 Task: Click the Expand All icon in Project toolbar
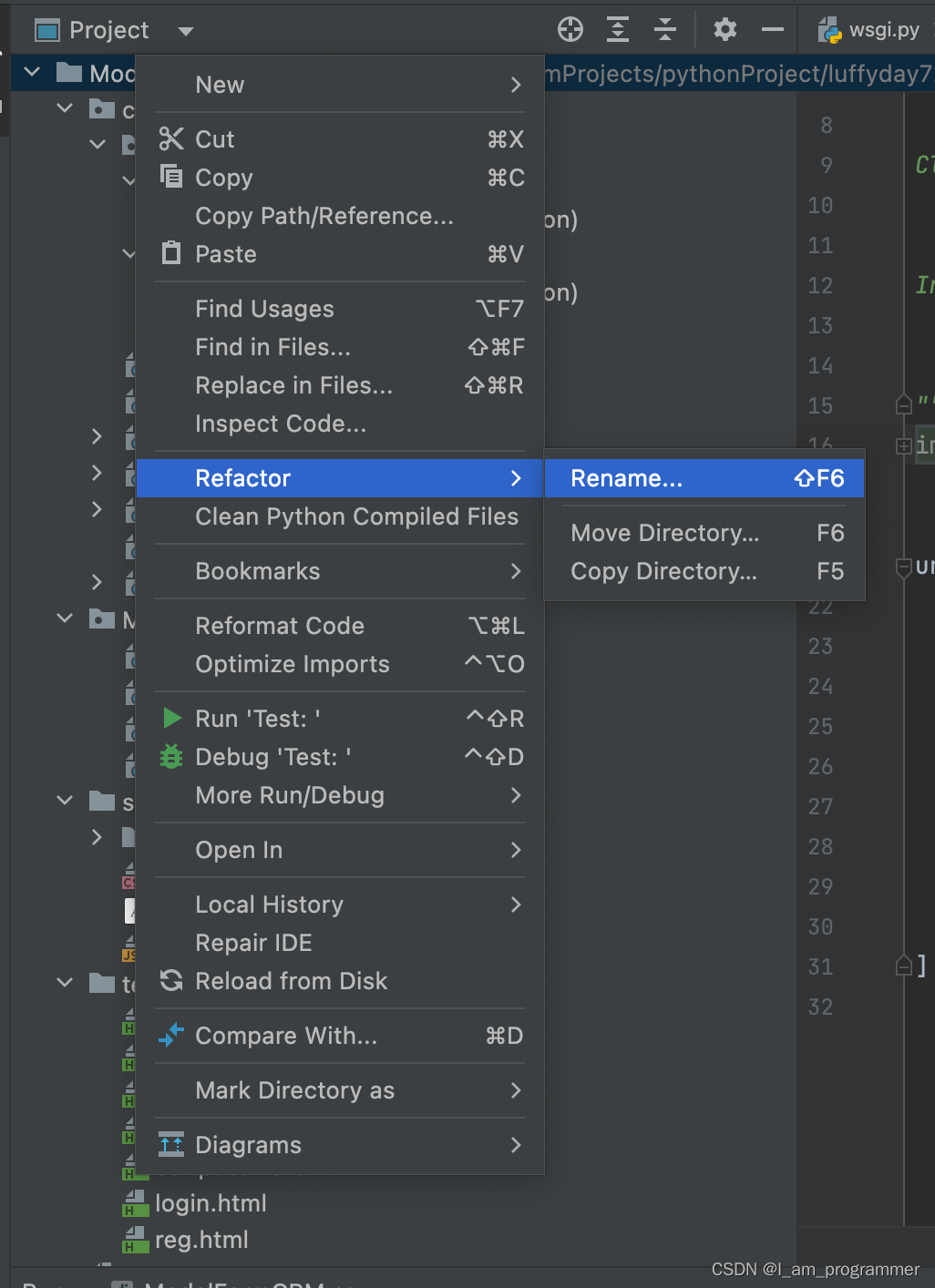coord(617,29)
